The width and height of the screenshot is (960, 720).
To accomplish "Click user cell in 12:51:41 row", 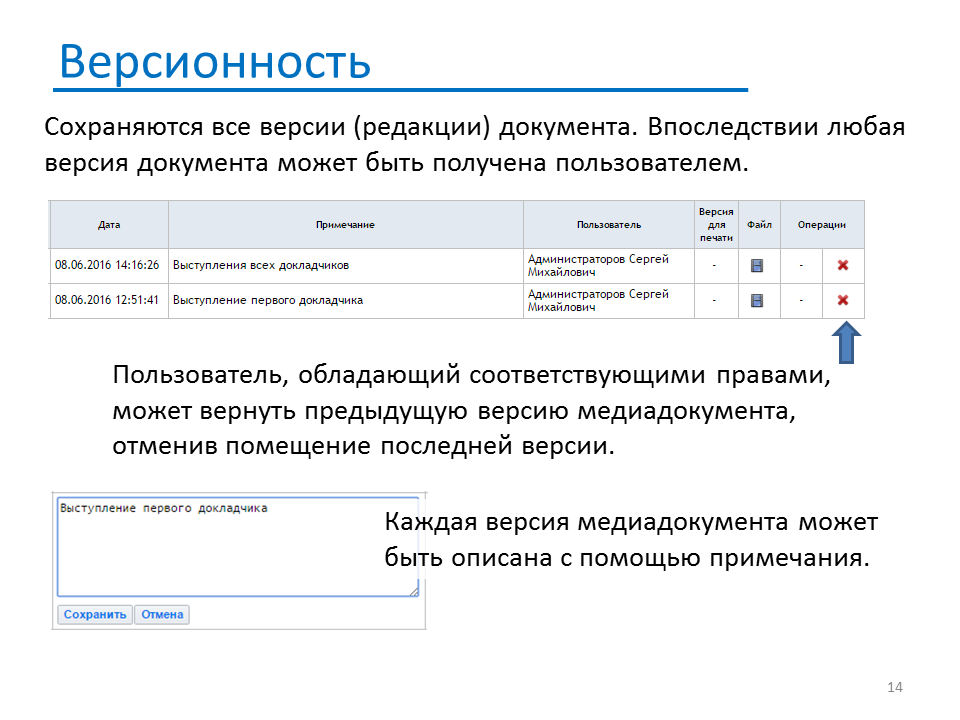I will click(609, 300).
